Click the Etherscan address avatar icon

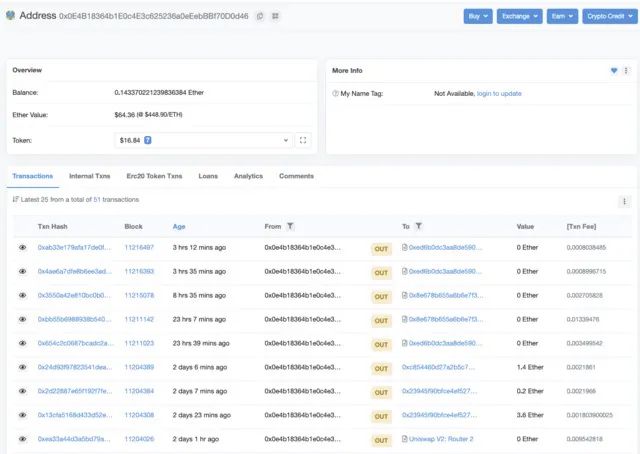[10, 16]
